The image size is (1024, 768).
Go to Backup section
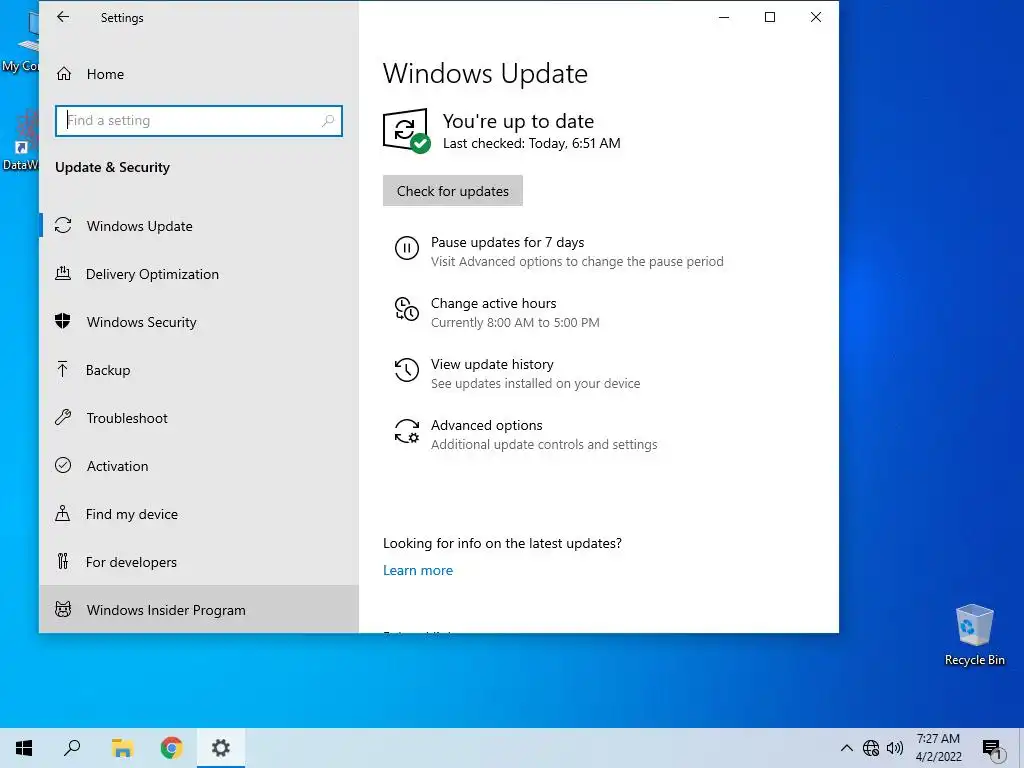click(x=199, y=370)
